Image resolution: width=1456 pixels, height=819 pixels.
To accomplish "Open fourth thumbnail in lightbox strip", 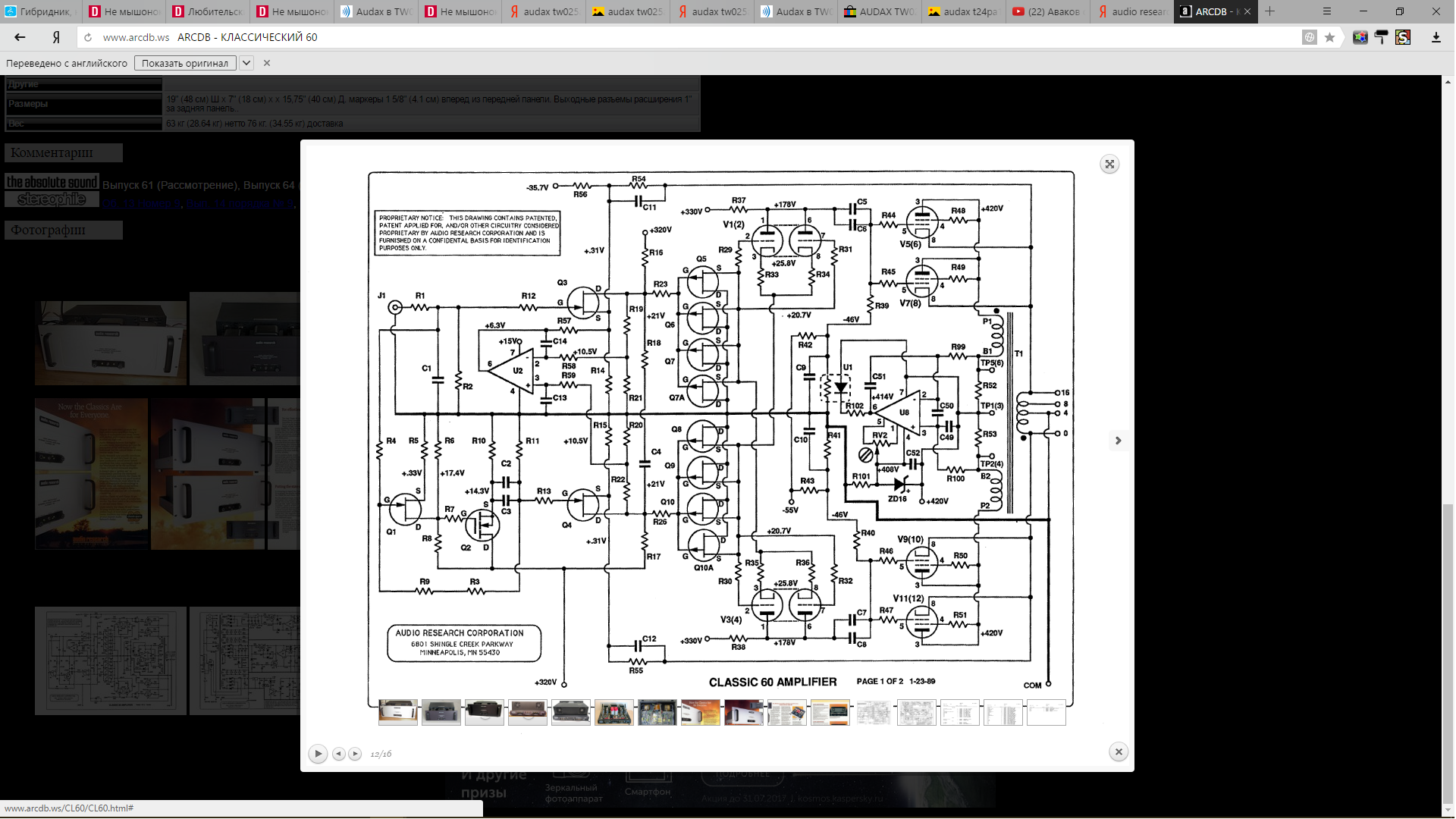I will 528,713.
